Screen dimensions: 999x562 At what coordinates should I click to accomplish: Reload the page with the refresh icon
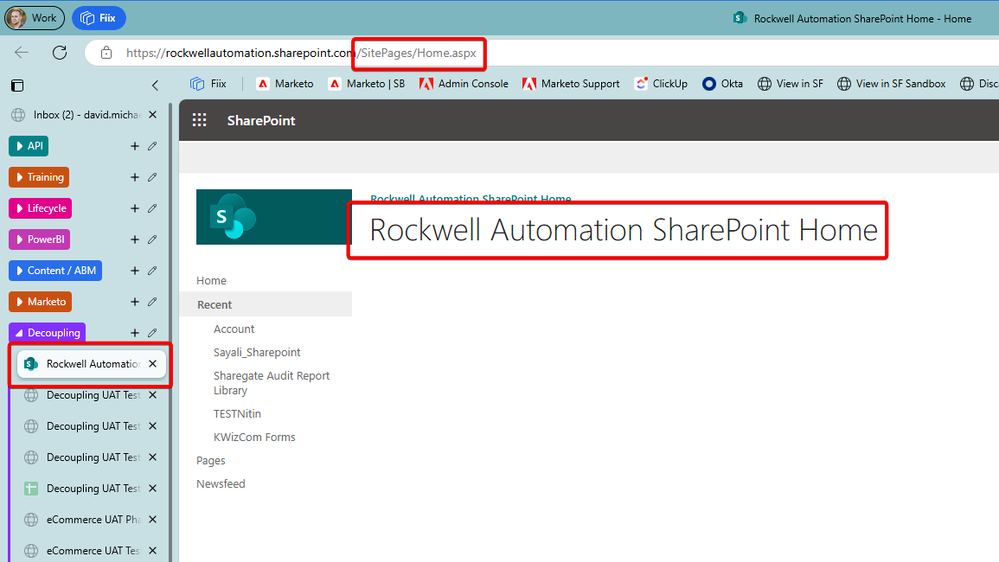(60, 53)
